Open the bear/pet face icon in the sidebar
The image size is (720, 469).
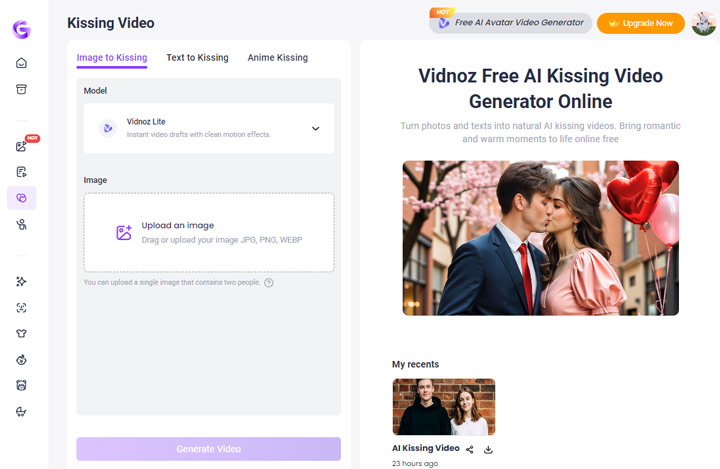pyautogui.click(x=21, y=385)
